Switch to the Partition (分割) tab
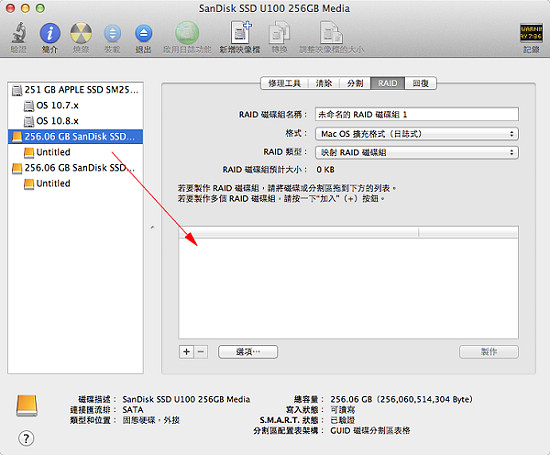This screenshot has height=455, width=550. coord(355,83)
